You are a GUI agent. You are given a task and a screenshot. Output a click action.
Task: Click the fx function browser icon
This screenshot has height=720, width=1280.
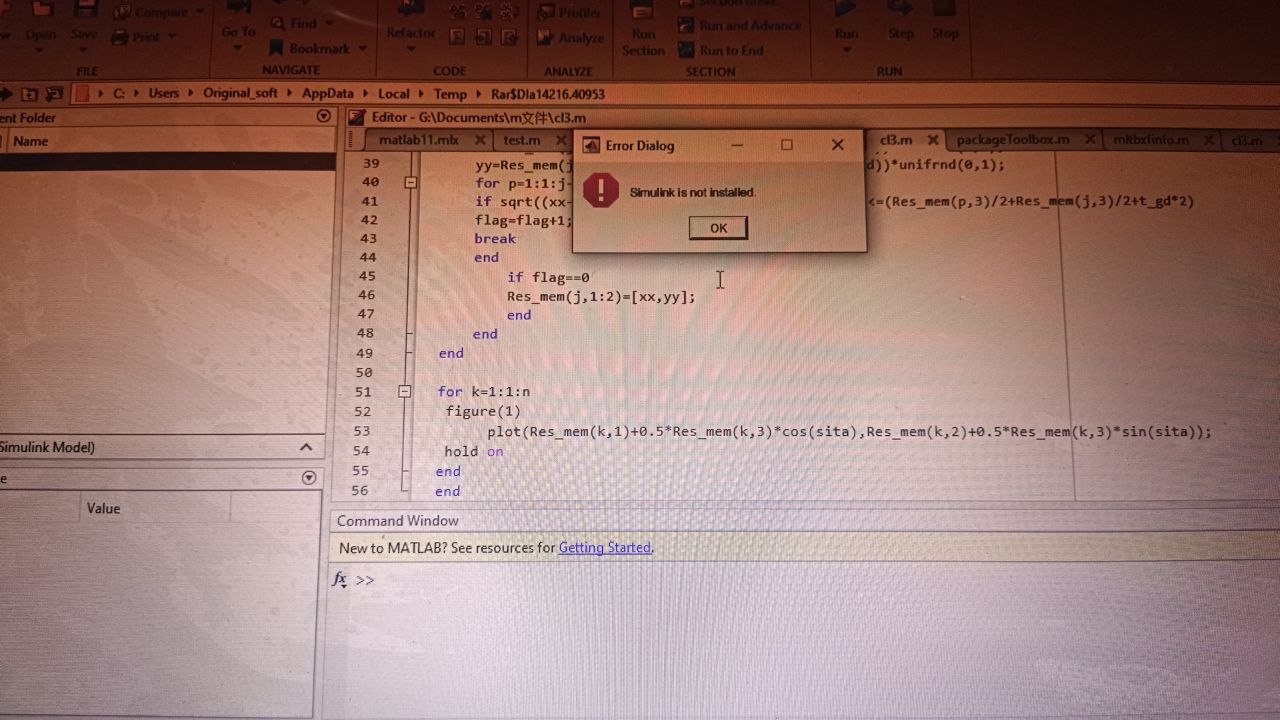click(340, 580)
